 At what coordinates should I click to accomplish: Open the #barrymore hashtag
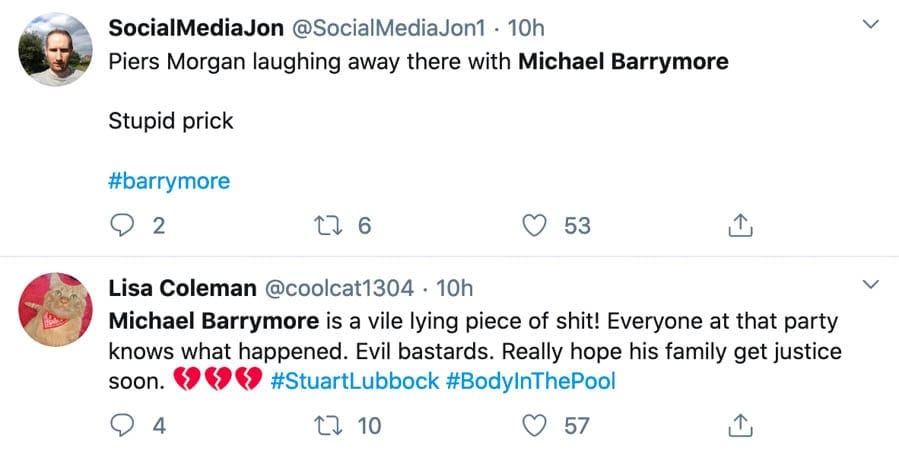[168, 181]
